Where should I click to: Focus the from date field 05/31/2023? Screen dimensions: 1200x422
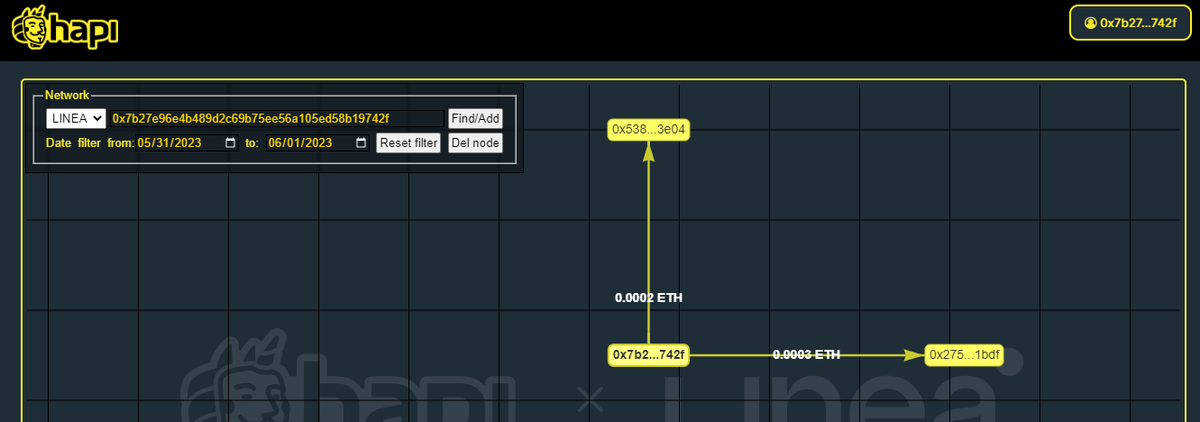pyautogui.click(x=187, y=143)
